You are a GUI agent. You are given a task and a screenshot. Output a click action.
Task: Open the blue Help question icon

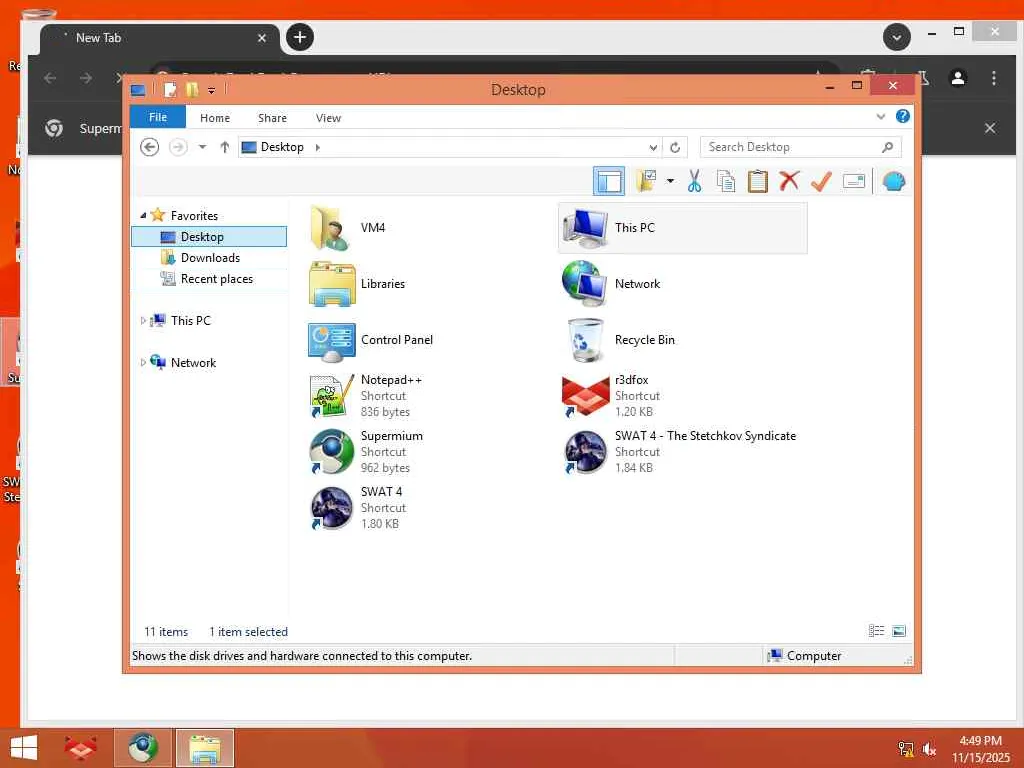coord(903,116)
